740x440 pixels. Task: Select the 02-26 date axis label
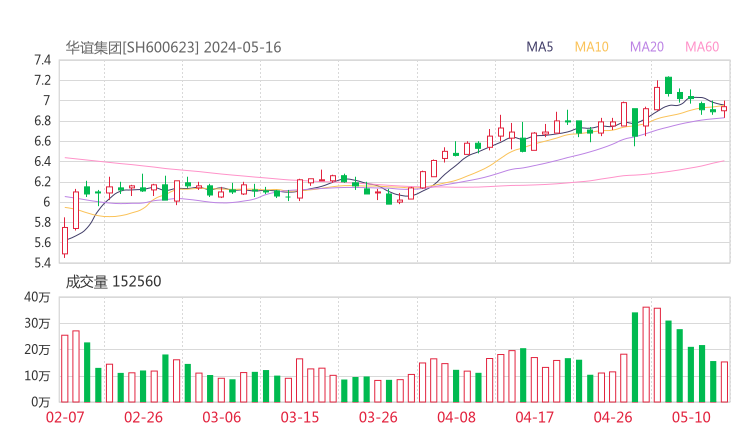145,417
